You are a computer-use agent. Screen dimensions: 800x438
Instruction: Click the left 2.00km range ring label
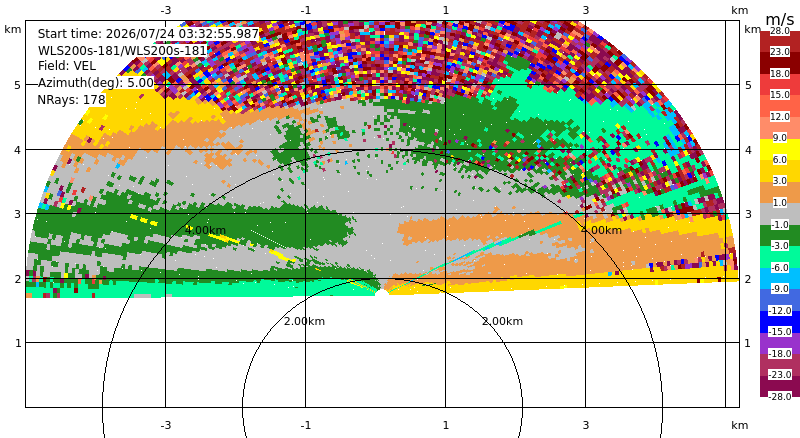click(305, 321)
